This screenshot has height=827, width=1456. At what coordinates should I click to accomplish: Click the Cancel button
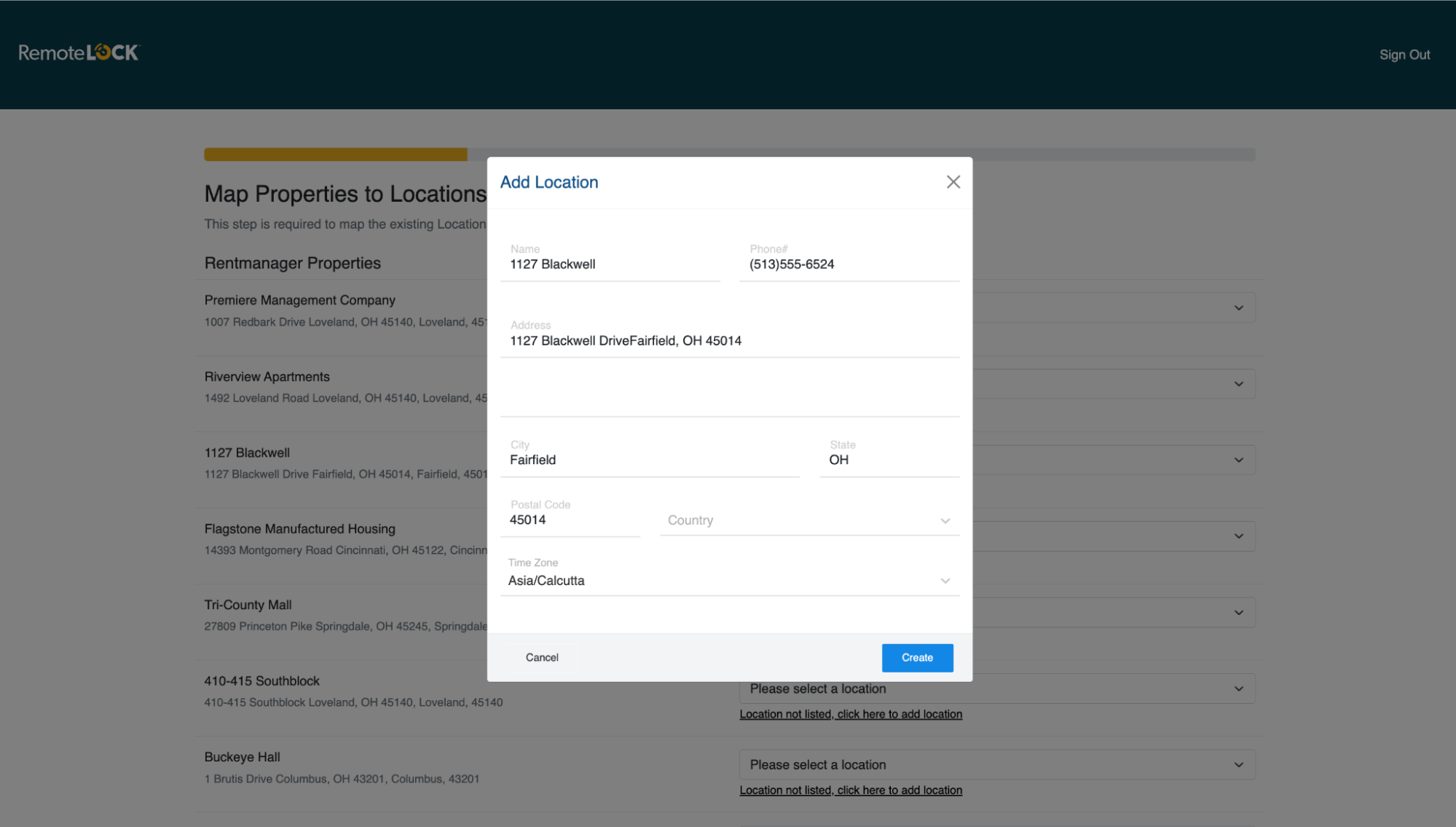tap(540, 657)
